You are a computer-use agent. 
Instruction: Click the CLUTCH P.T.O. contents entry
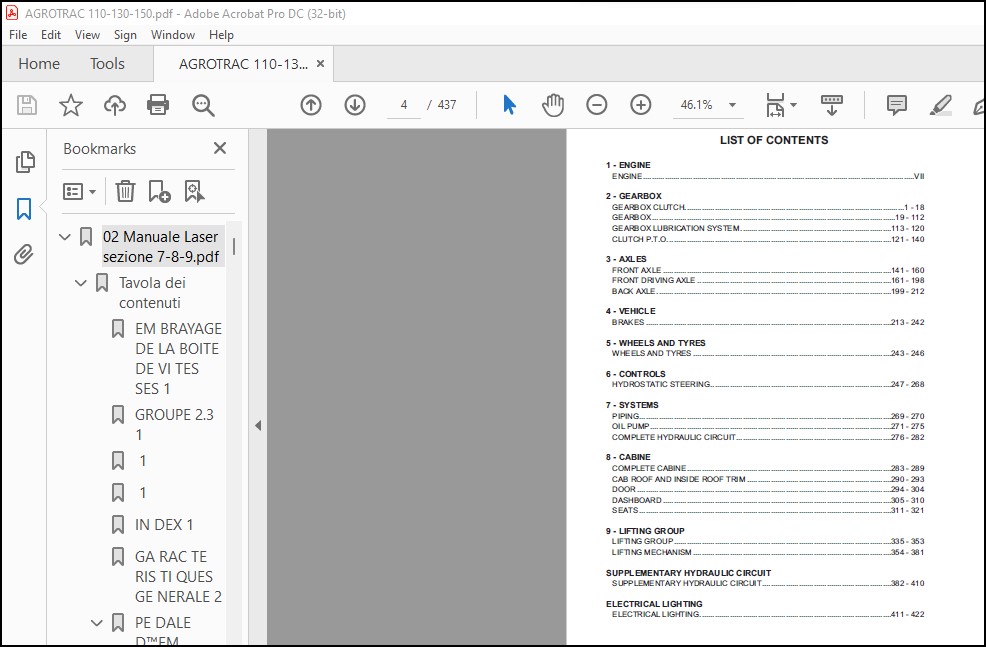[768, 239]
